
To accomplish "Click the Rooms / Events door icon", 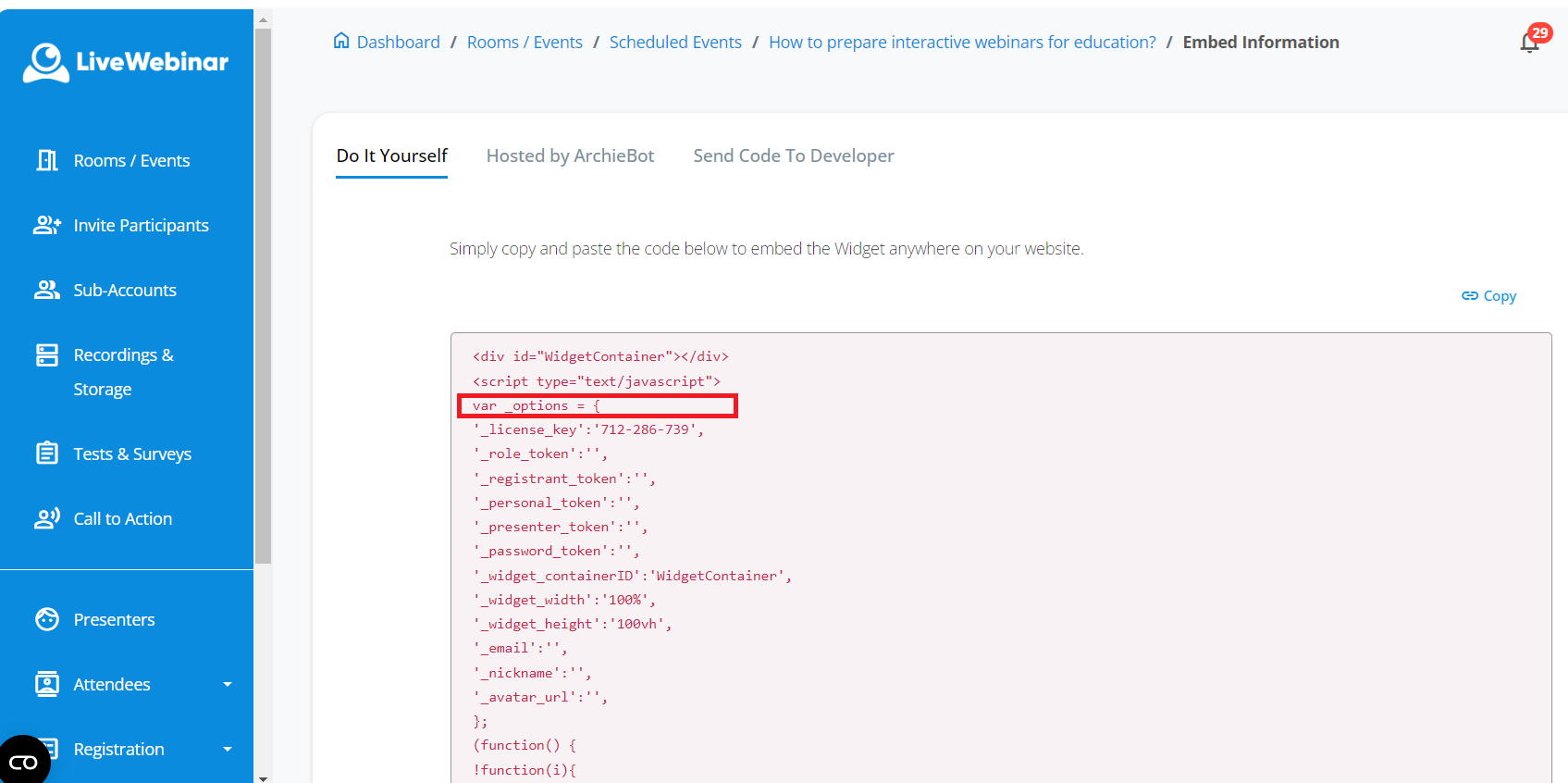I will coord(47,160).
